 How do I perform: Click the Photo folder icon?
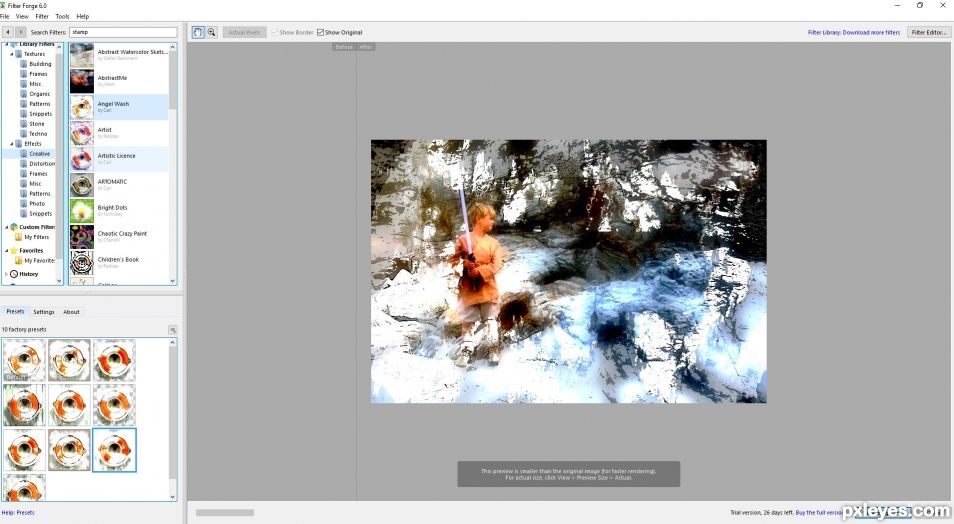(24, 203)
